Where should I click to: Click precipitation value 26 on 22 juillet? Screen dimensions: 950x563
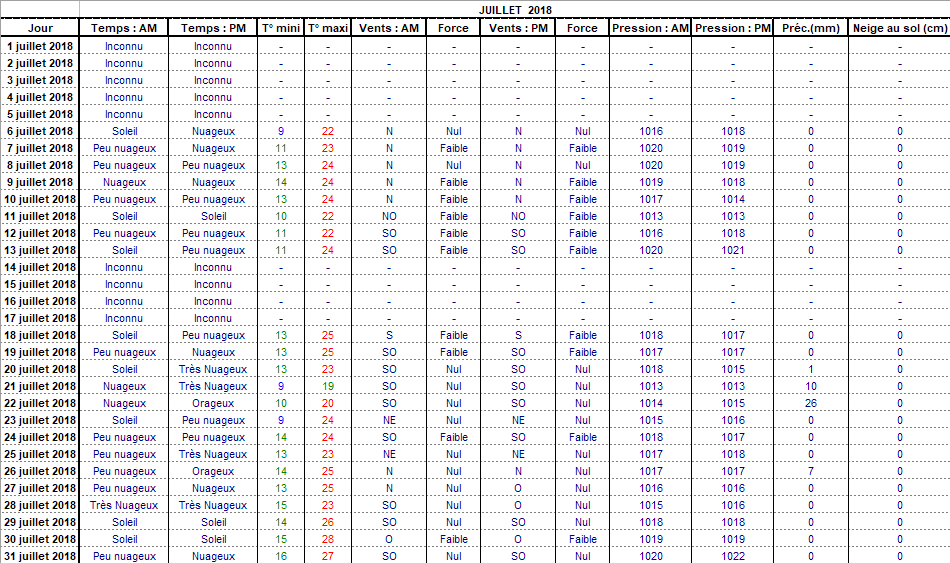click(x=811, y=403)
